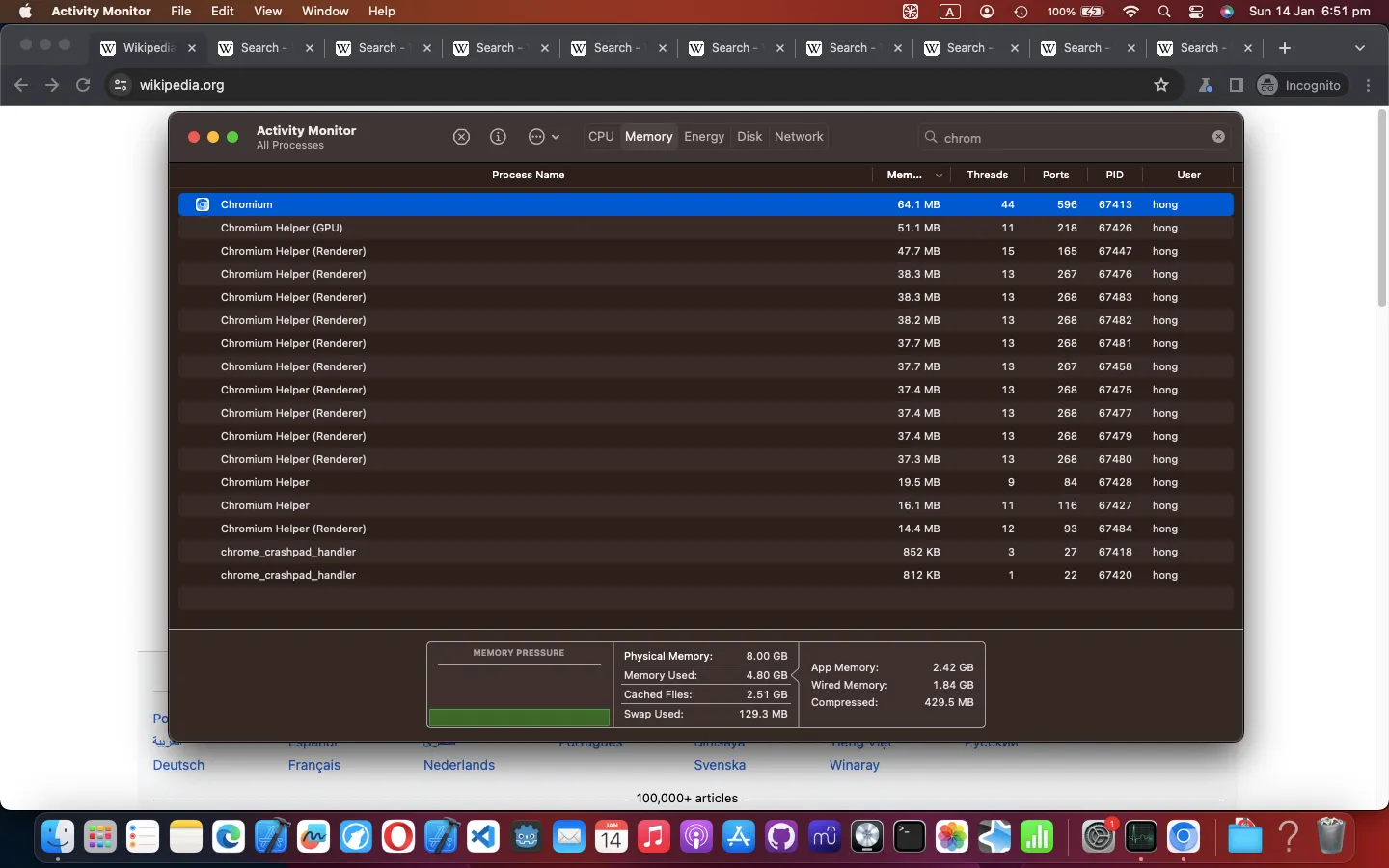Open the View menu in menu bar
This screenshot has height=868, width=1389.
[x=268, y=12]
